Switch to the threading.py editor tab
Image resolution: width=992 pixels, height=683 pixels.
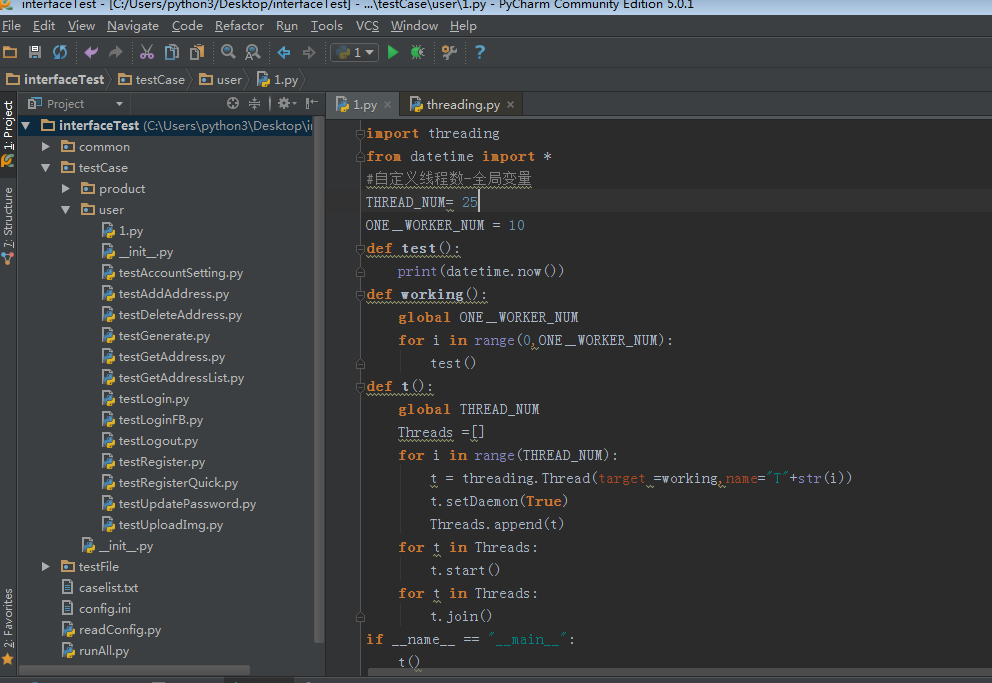[x=462, y=104]
